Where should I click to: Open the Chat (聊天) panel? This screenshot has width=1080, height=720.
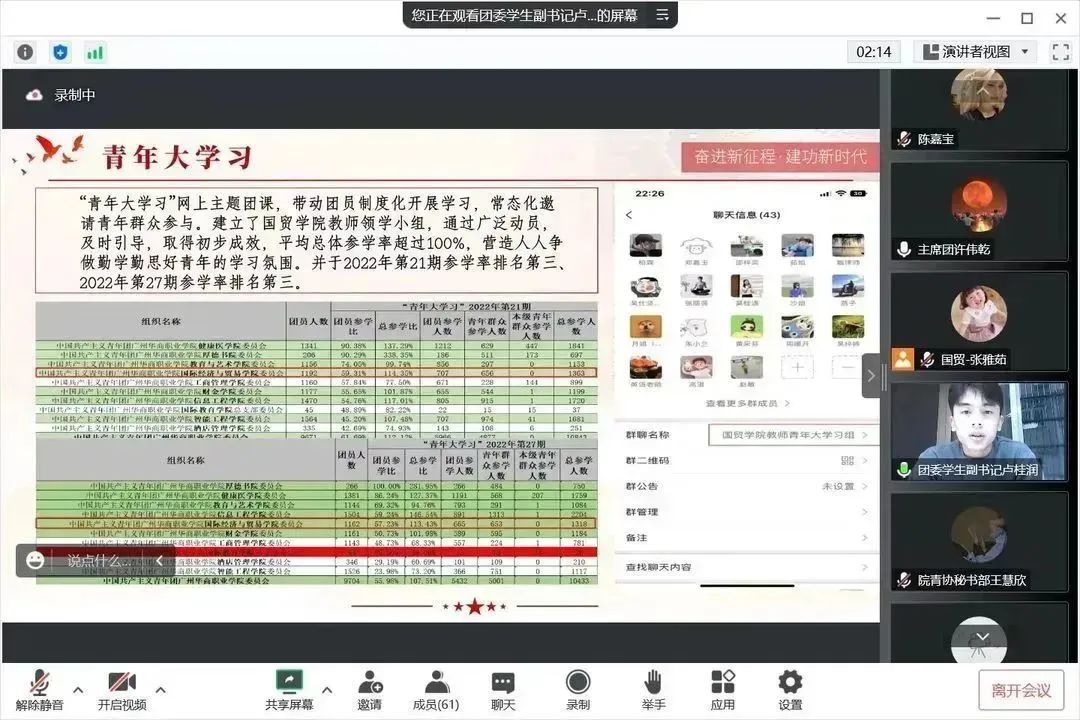(x=503, y=689)
